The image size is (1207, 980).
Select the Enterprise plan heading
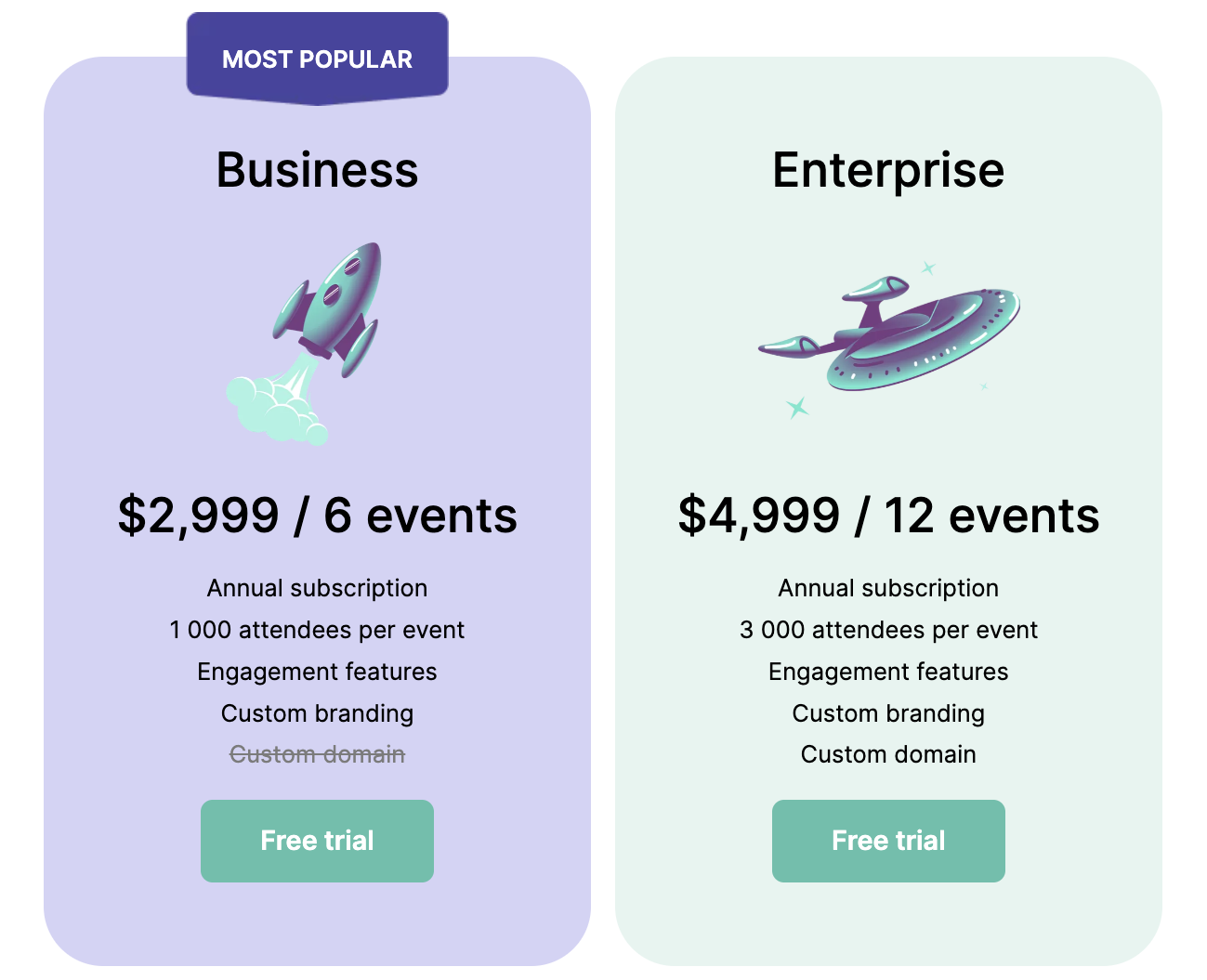point(888,170)
